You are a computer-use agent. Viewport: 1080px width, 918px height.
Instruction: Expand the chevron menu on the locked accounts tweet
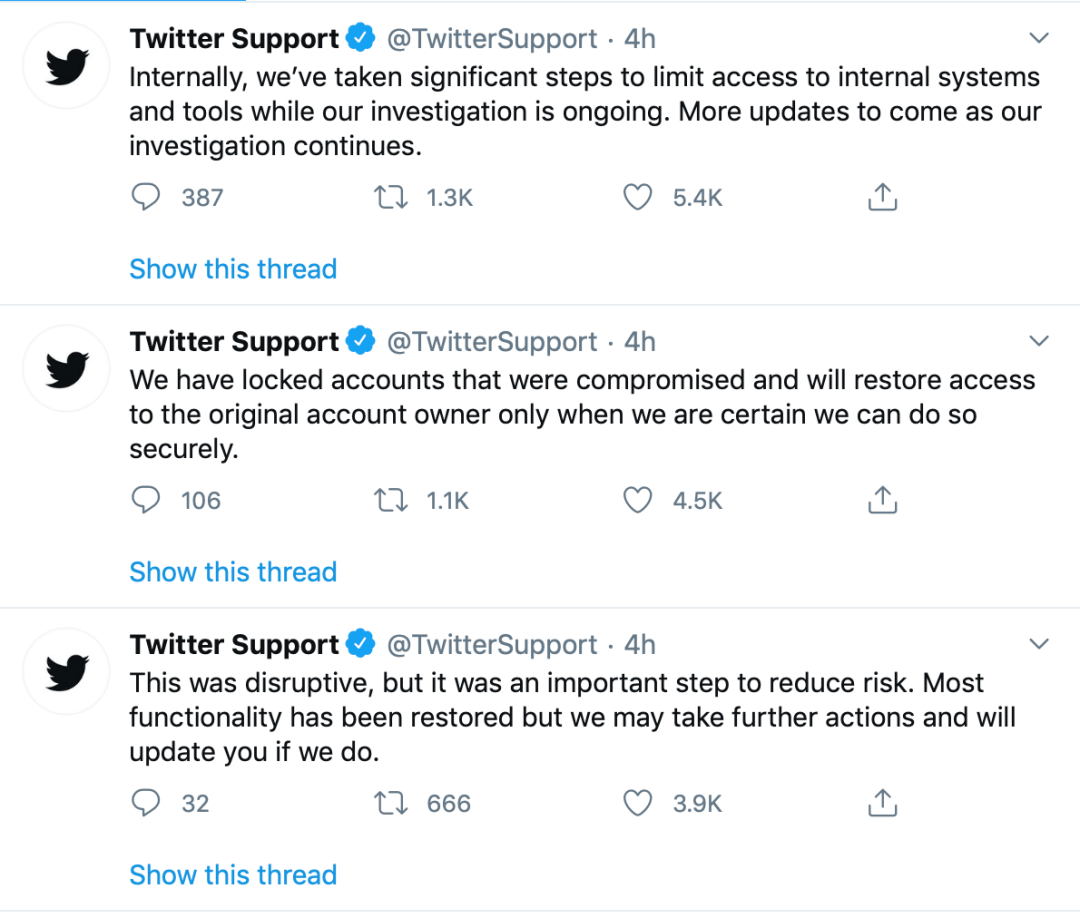[1039, 342]
